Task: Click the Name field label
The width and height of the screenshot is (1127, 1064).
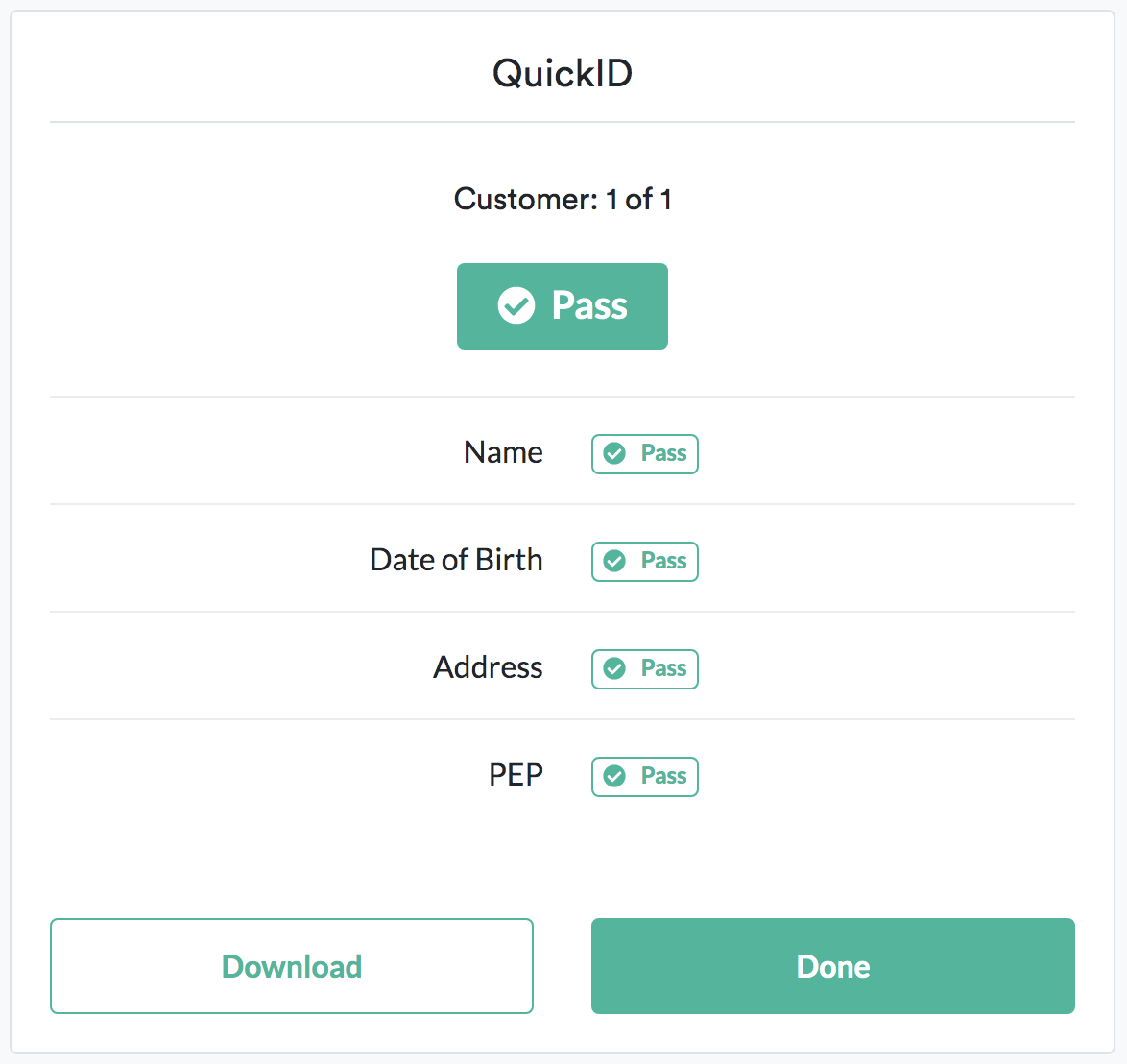Action: 503,452
